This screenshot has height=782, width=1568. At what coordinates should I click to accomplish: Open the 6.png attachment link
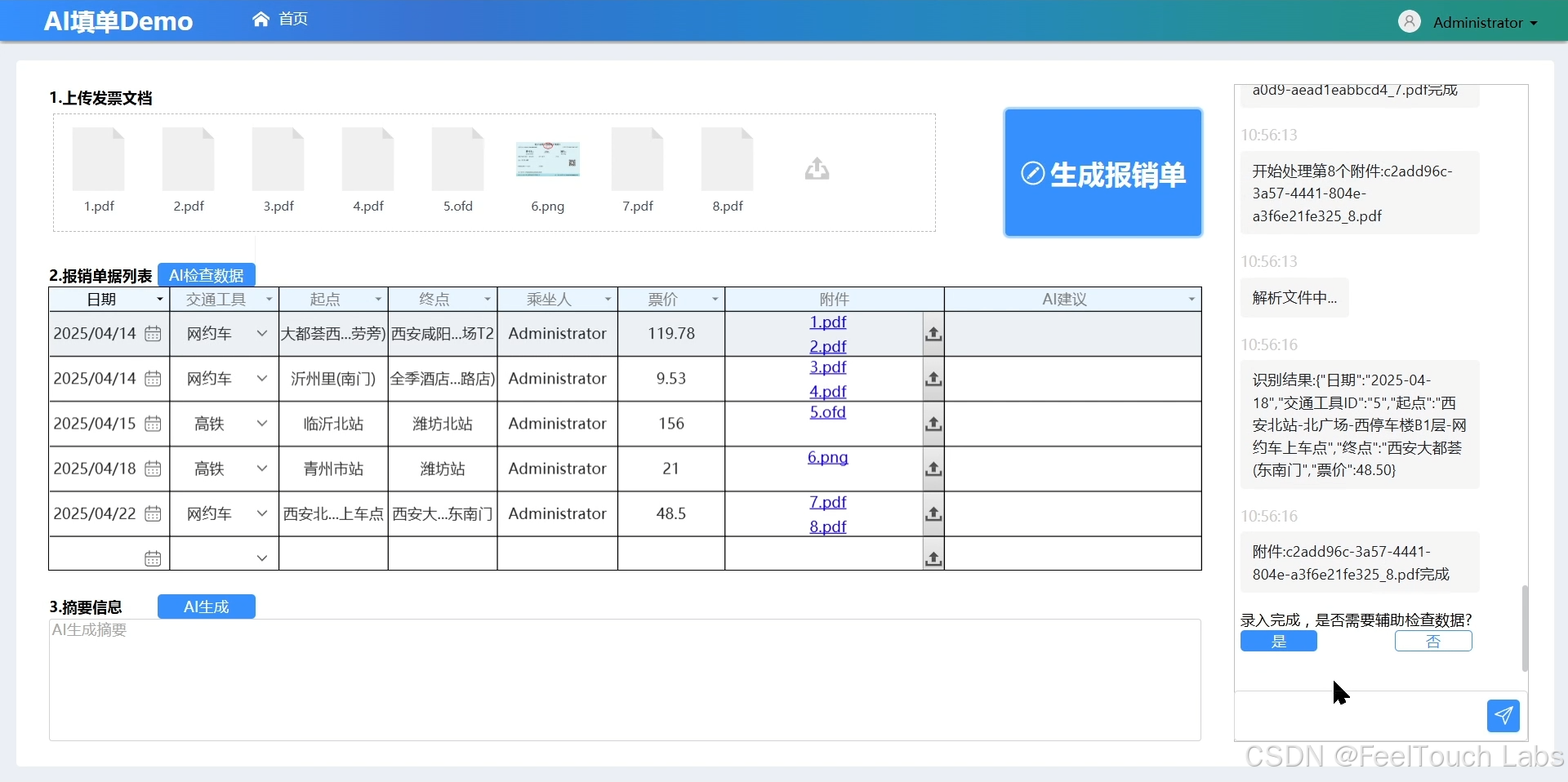(x=828, y=457)
